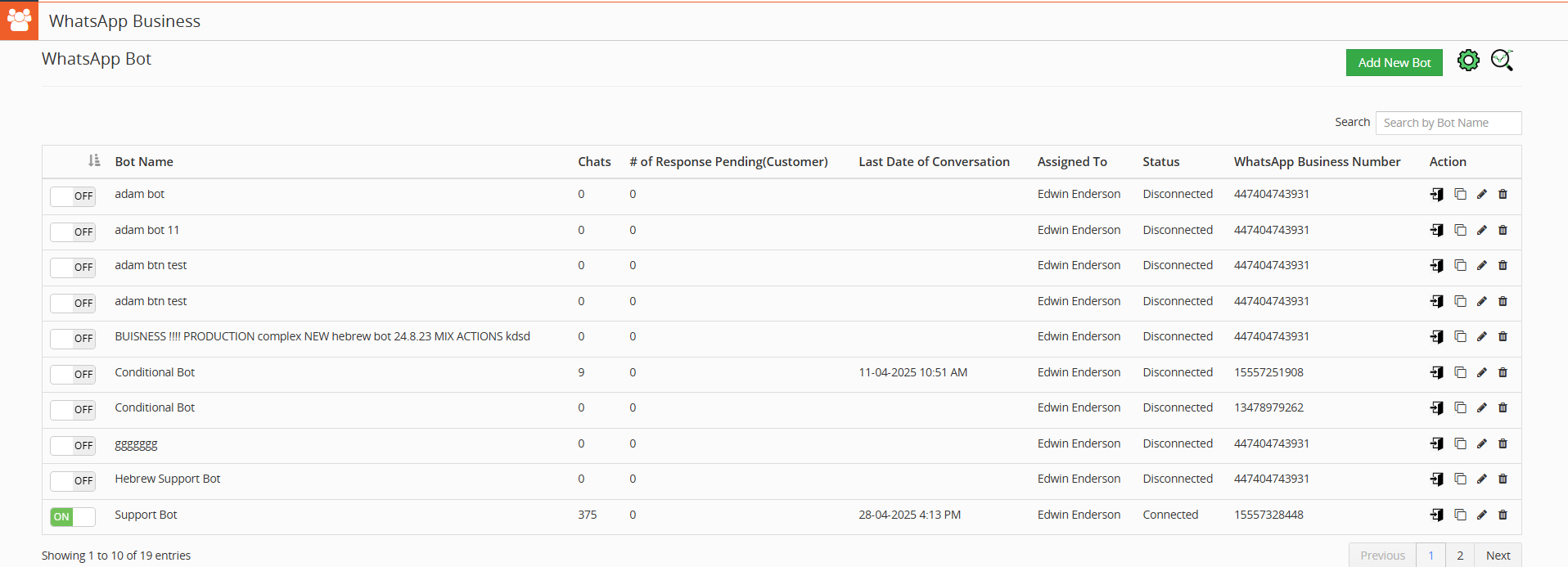Enable the BUISNESS PRODUCTION hebrew bot toggle
This screenshot has width=1568, height=567.
[73, 339]
